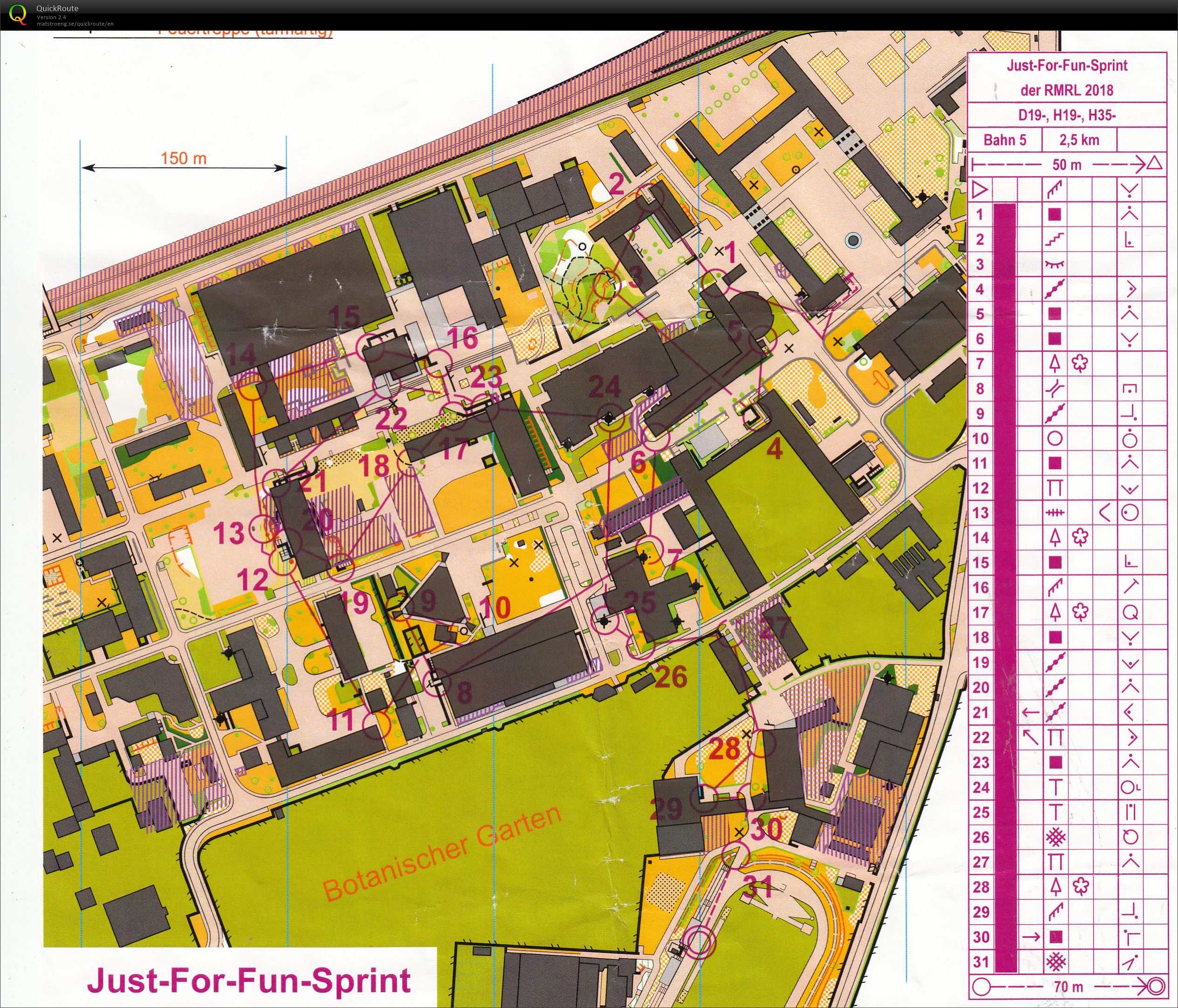Click the magenta vertical bar in the description table
The width and height of the screenshot is (1178, 1008).
1005,588
